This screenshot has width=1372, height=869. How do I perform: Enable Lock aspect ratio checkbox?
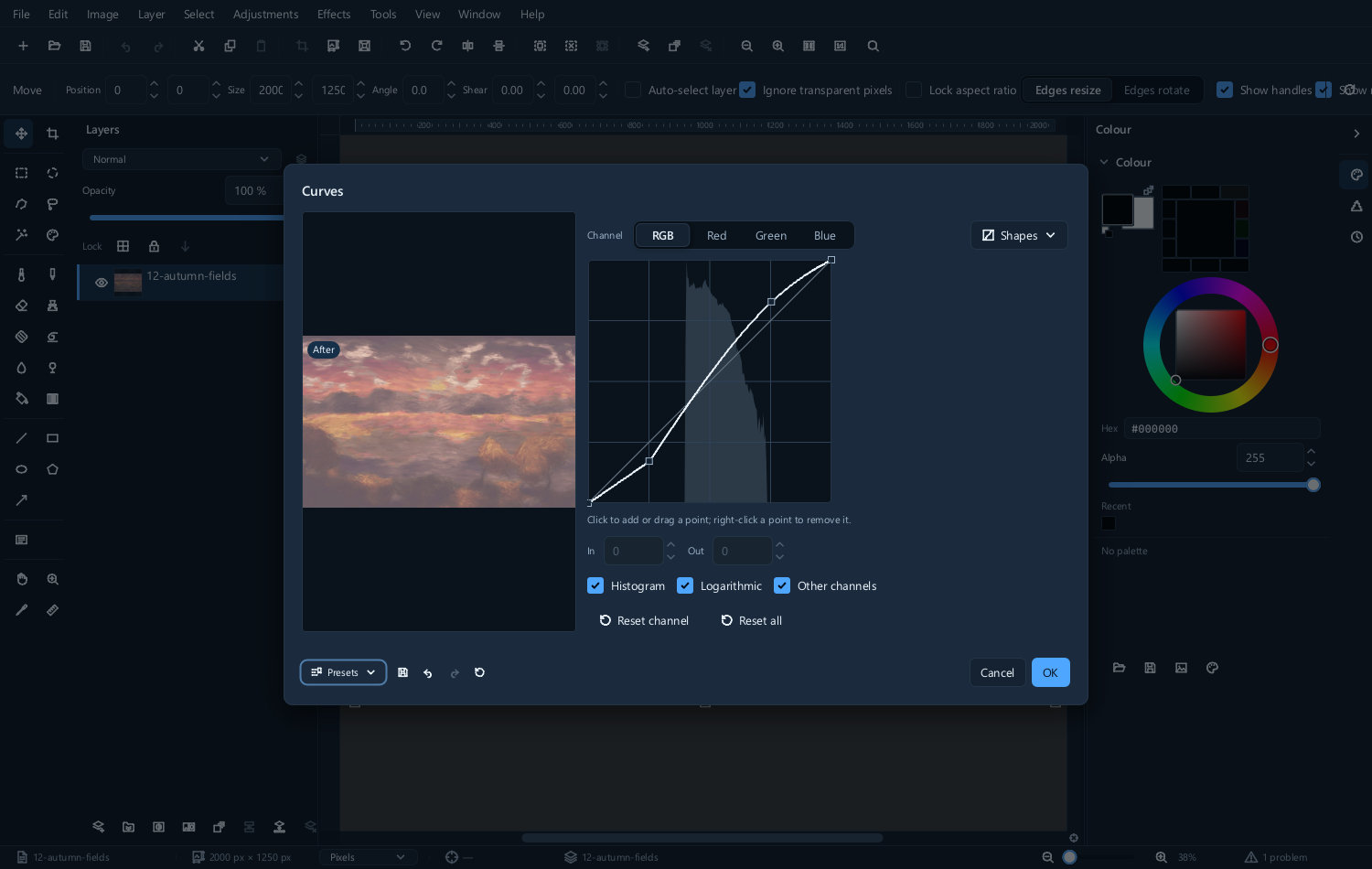[x=913, y=90]
